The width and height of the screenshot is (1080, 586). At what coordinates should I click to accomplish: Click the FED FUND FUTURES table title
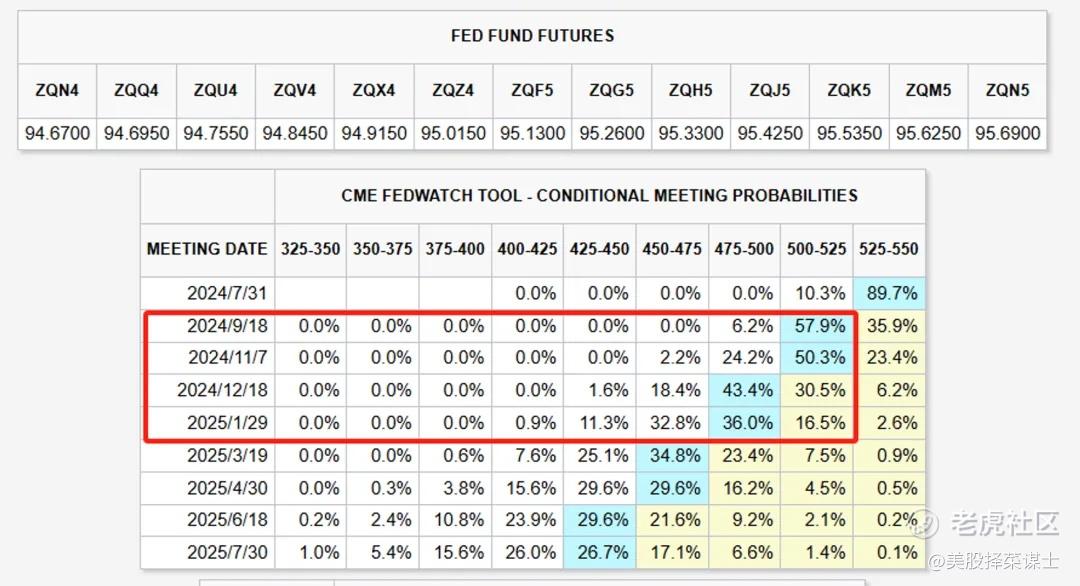pos(532,36)
